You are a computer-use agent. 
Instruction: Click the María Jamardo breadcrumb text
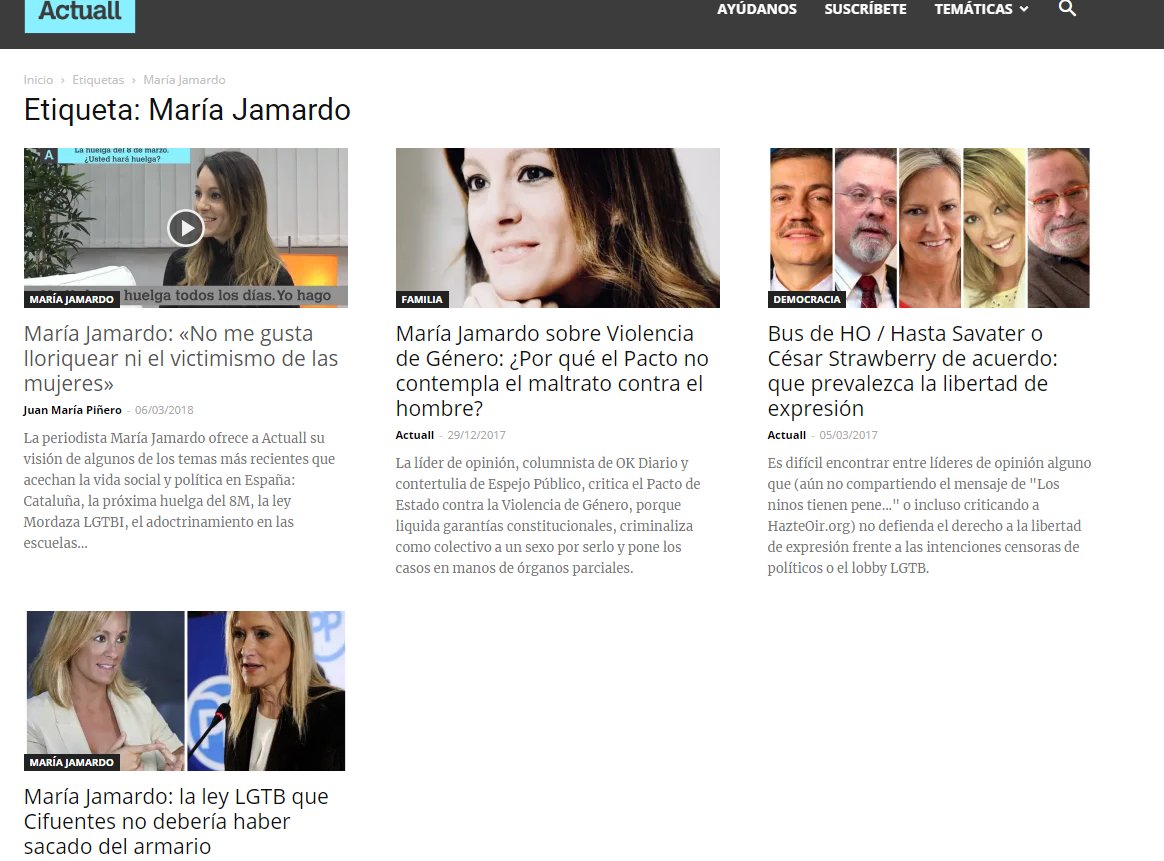(x=184, y=79)
